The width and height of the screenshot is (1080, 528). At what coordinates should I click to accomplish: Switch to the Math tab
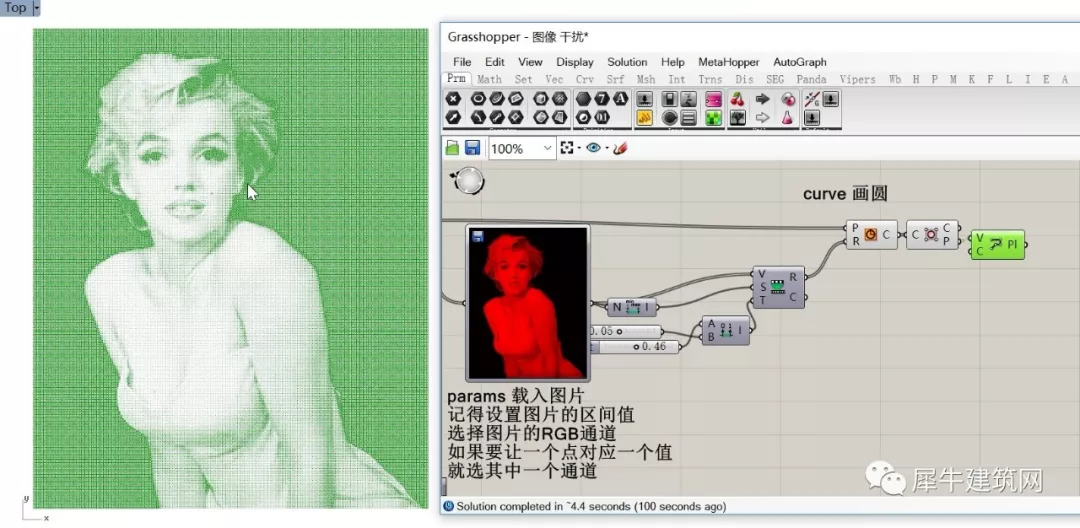coord(489,79)
